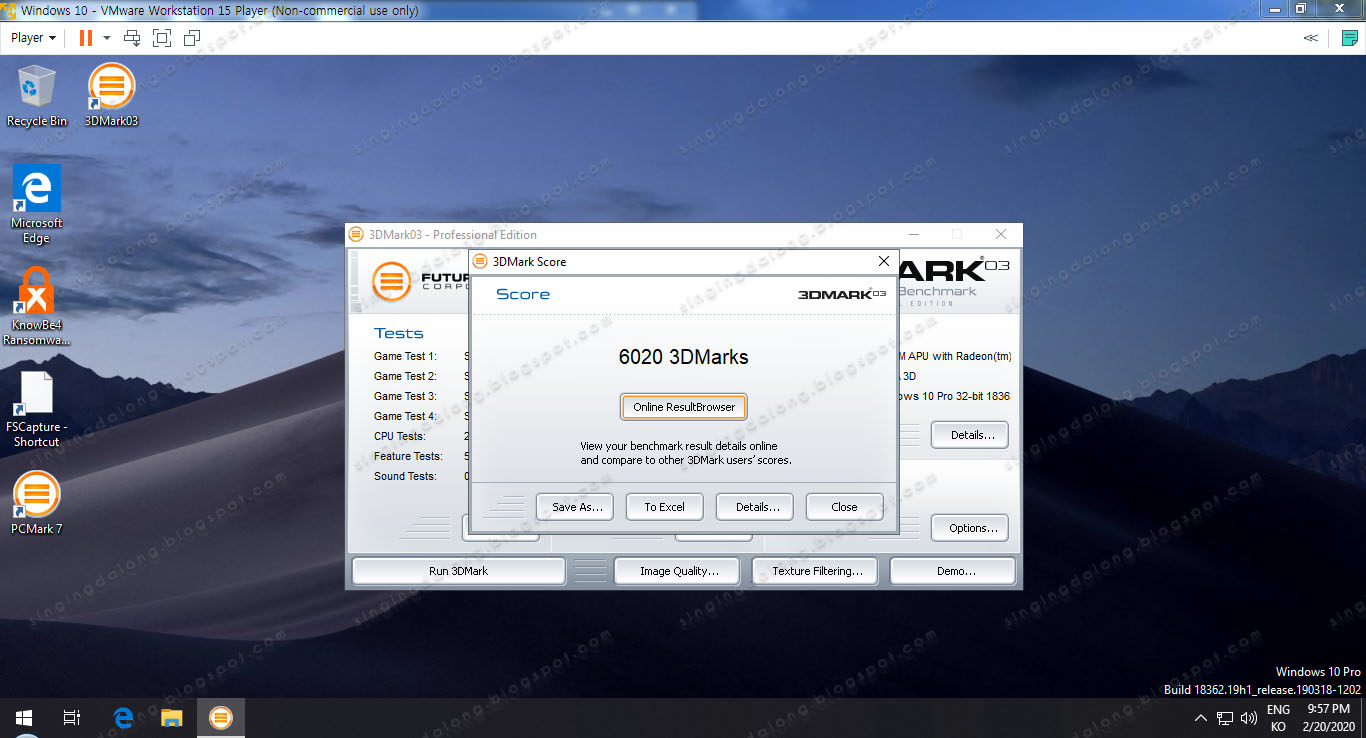Screen dimensions: 1366x738
Task: Open Image Quality... settings
Action: 677,571
